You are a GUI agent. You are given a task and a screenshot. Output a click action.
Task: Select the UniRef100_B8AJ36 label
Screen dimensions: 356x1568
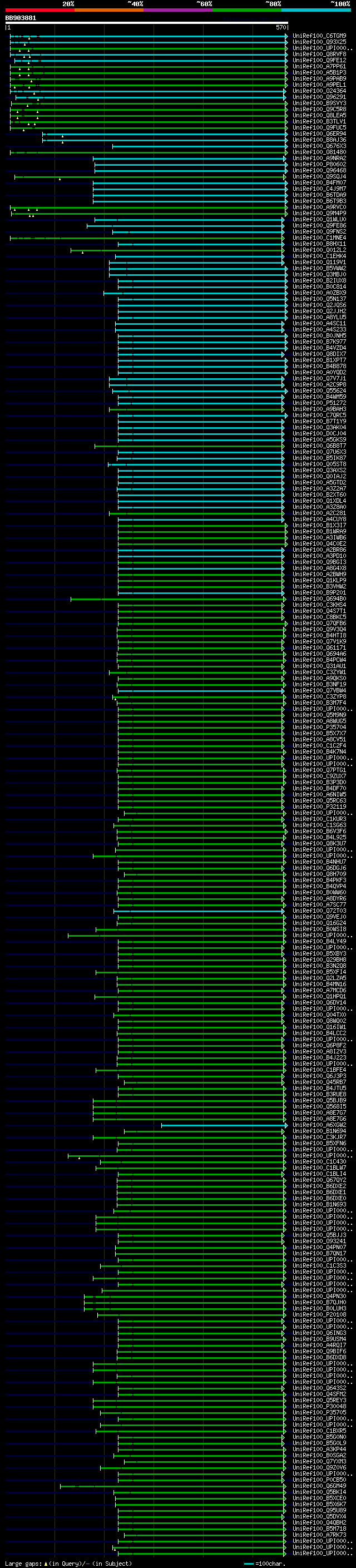(x=319, y=140)
